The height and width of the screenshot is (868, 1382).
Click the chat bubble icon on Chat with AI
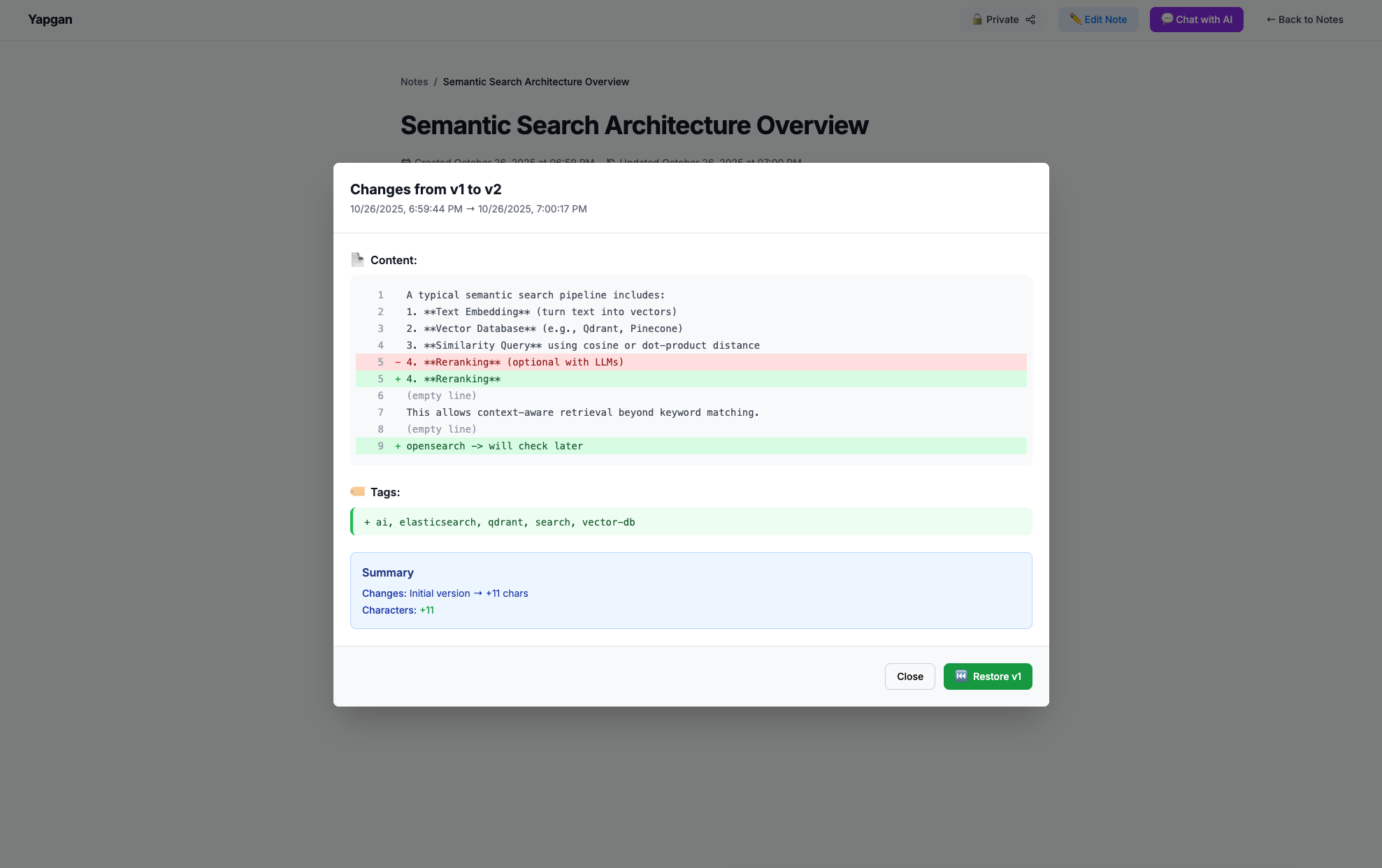coord(1167,19)
